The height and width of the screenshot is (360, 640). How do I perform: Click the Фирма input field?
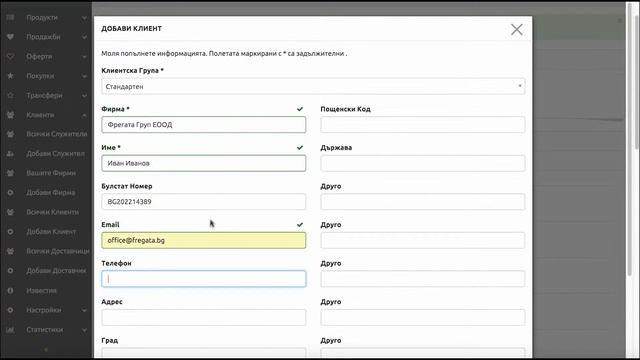(204, 125)
